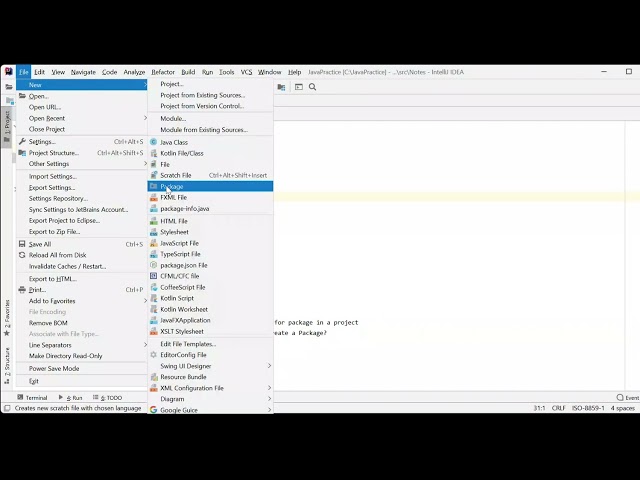
Task: Open the CRLF line separator selector
Action: coord(558,408)
